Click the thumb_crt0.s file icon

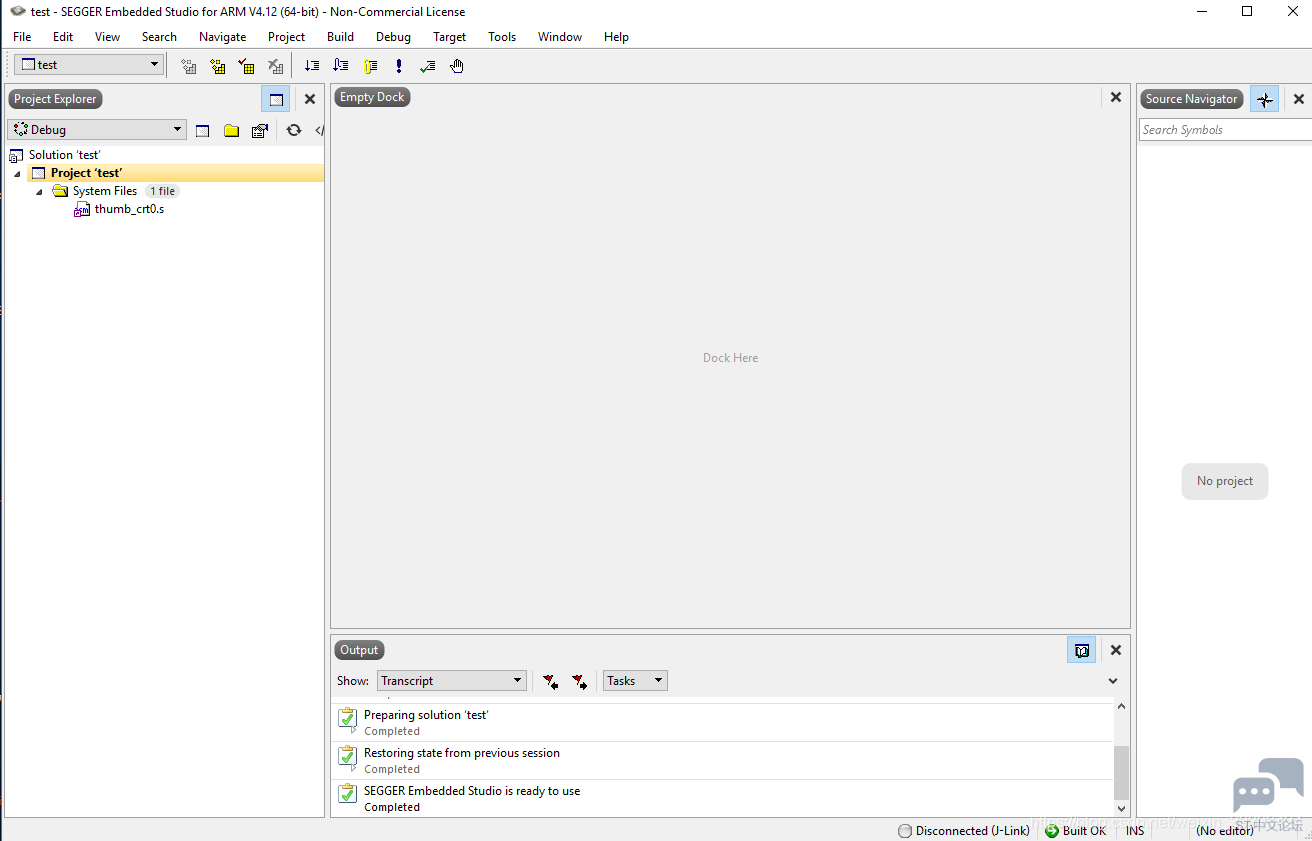pos(82,210)
